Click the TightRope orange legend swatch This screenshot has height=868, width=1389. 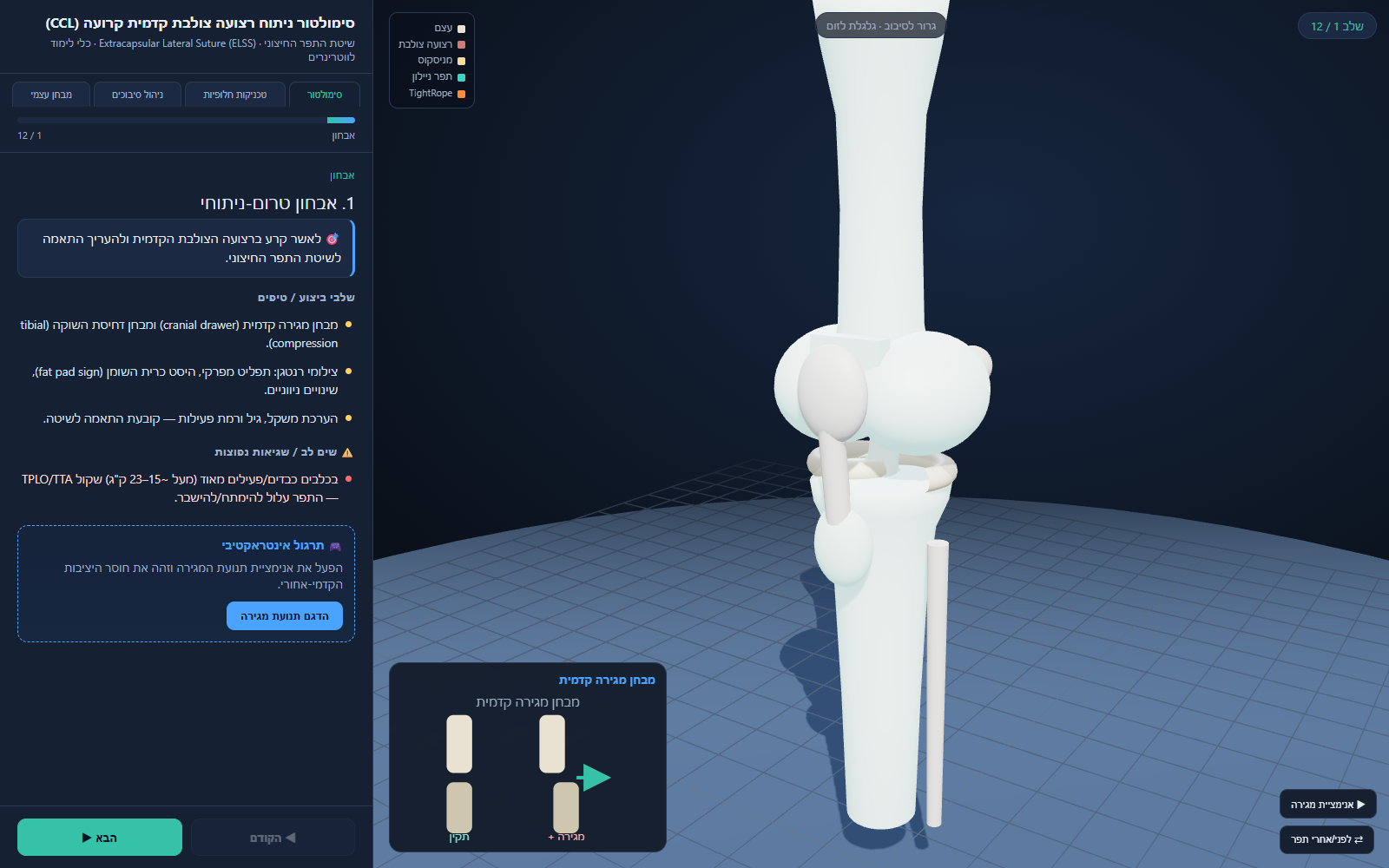point(461,94)
